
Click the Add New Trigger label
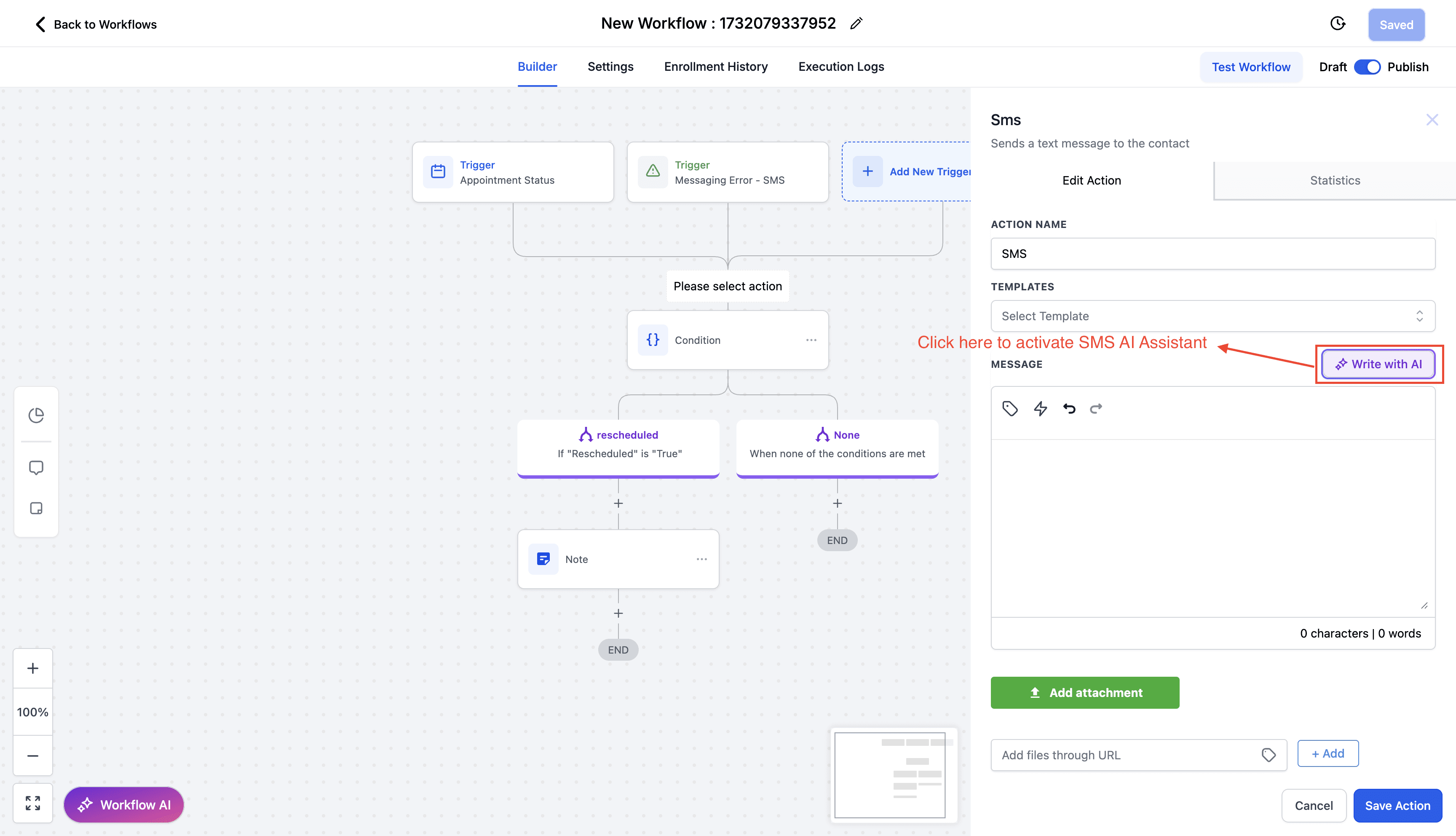[x=930, y=171]
